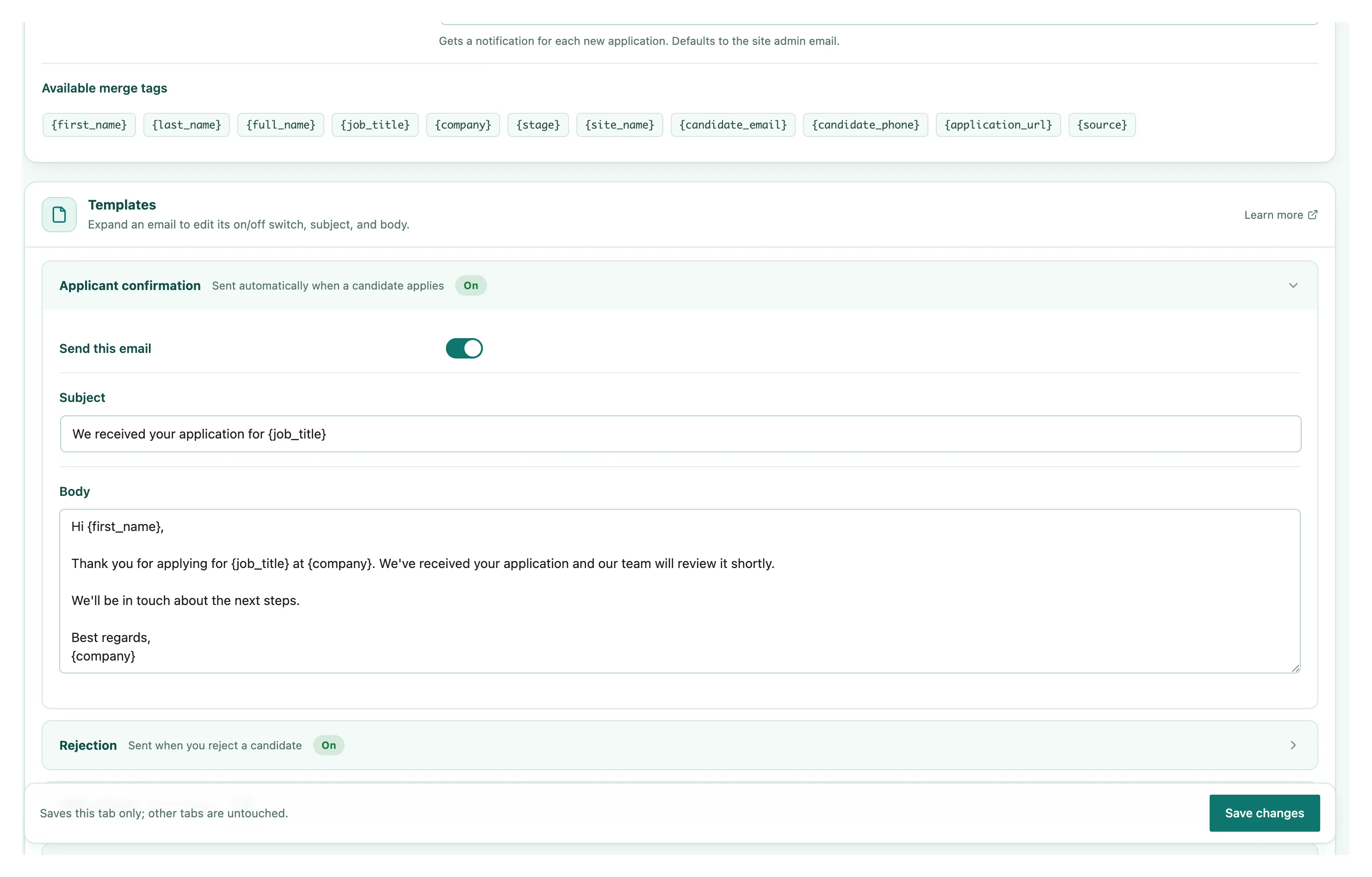Toggle the Send this email switch
Screen dimensions: 1372x877
tap(464, 348)
